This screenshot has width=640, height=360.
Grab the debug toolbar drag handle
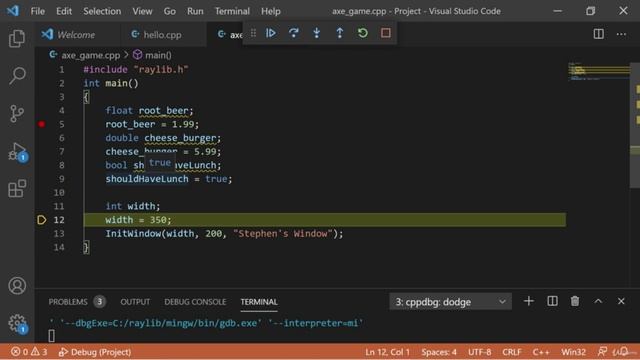coord(253,33)
